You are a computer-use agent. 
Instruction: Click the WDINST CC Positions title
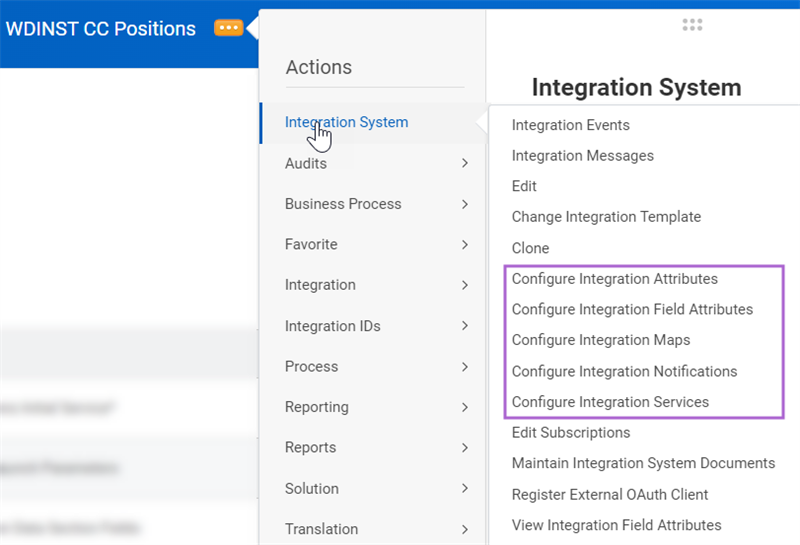point(101,29)
